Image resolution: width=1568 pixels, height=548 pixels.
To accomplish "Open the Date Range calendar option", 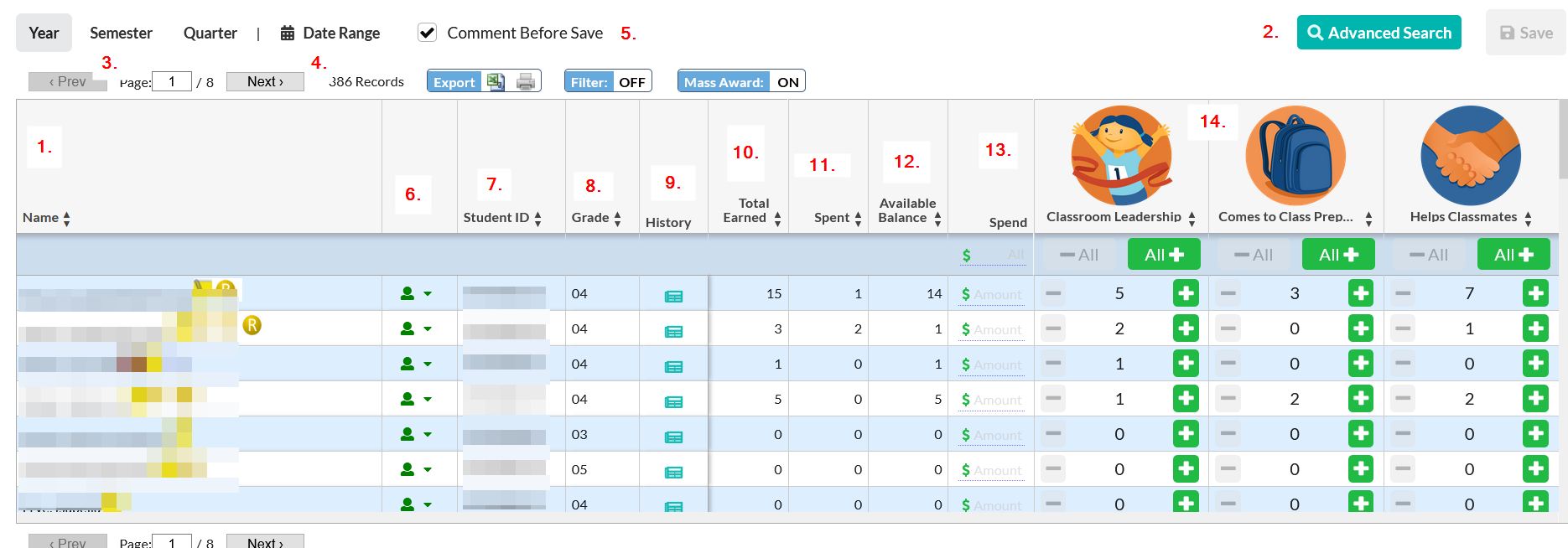I will [x=330, y=33].
